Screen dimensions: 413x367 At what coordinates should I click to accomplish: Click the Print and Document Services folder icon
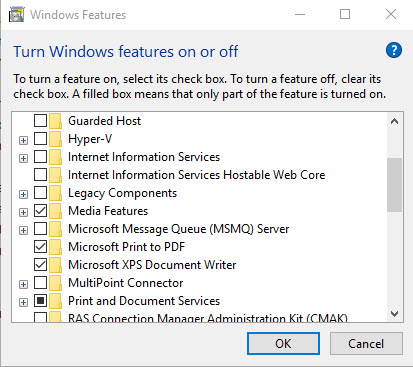55,301
